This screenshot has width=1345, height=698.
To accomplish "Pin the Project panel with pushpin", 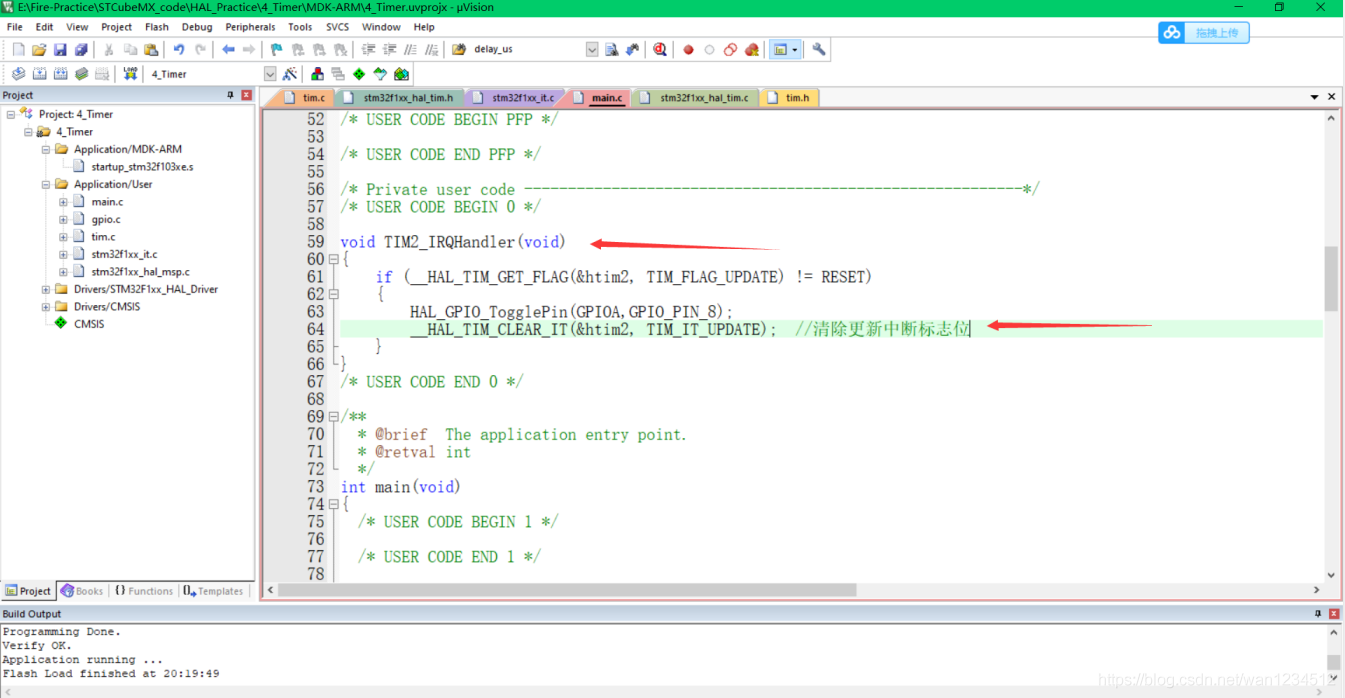I will (x=230, y=95).
